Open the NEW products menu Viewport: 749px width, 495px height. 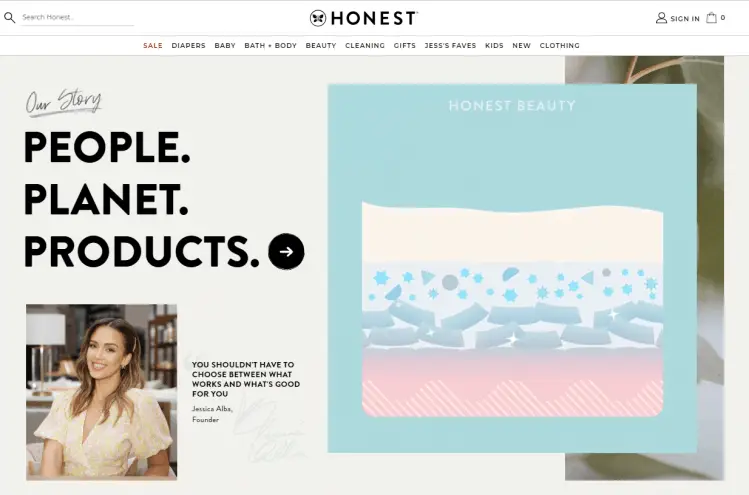[521, 45]
